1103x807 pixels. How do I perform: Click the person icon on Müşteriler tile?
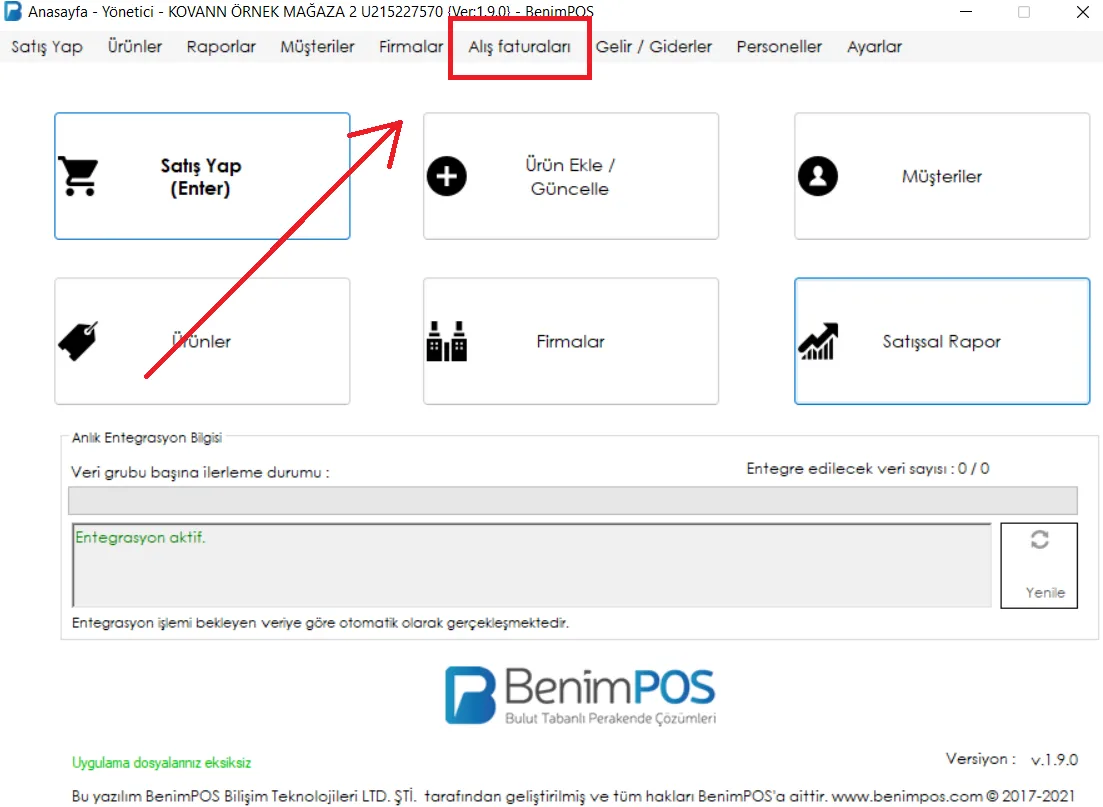tap(817, 176)
